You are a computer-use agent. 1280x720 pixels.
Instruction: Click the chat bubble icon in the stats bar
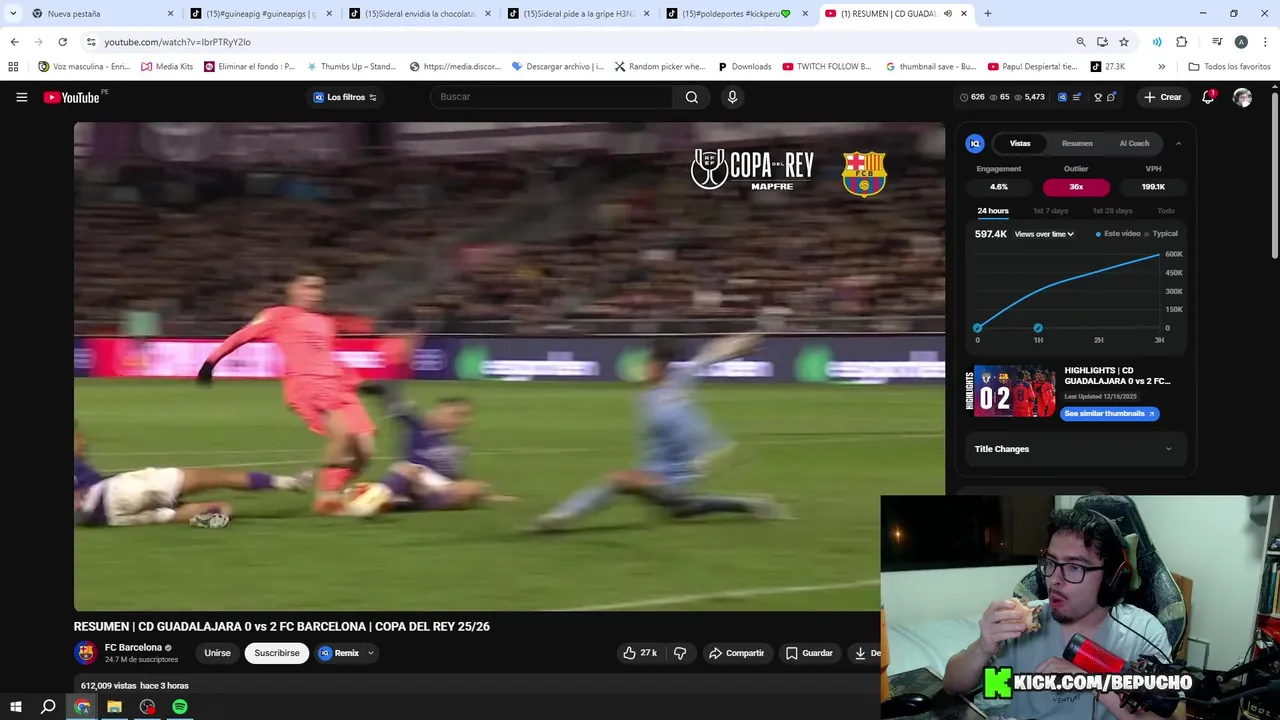click(1111, 97)
